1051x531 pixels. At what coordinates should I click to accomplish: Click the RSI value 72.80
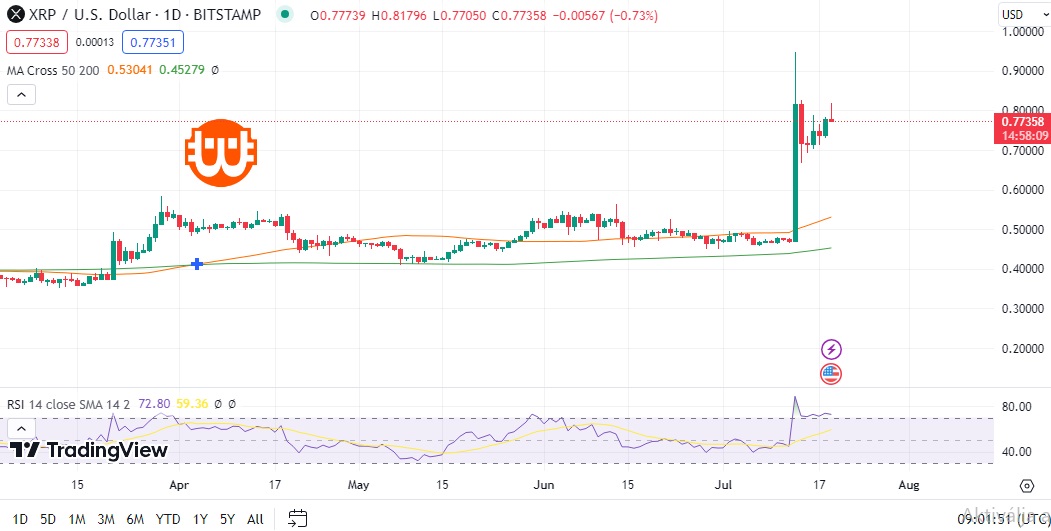[x=154, y=404]
